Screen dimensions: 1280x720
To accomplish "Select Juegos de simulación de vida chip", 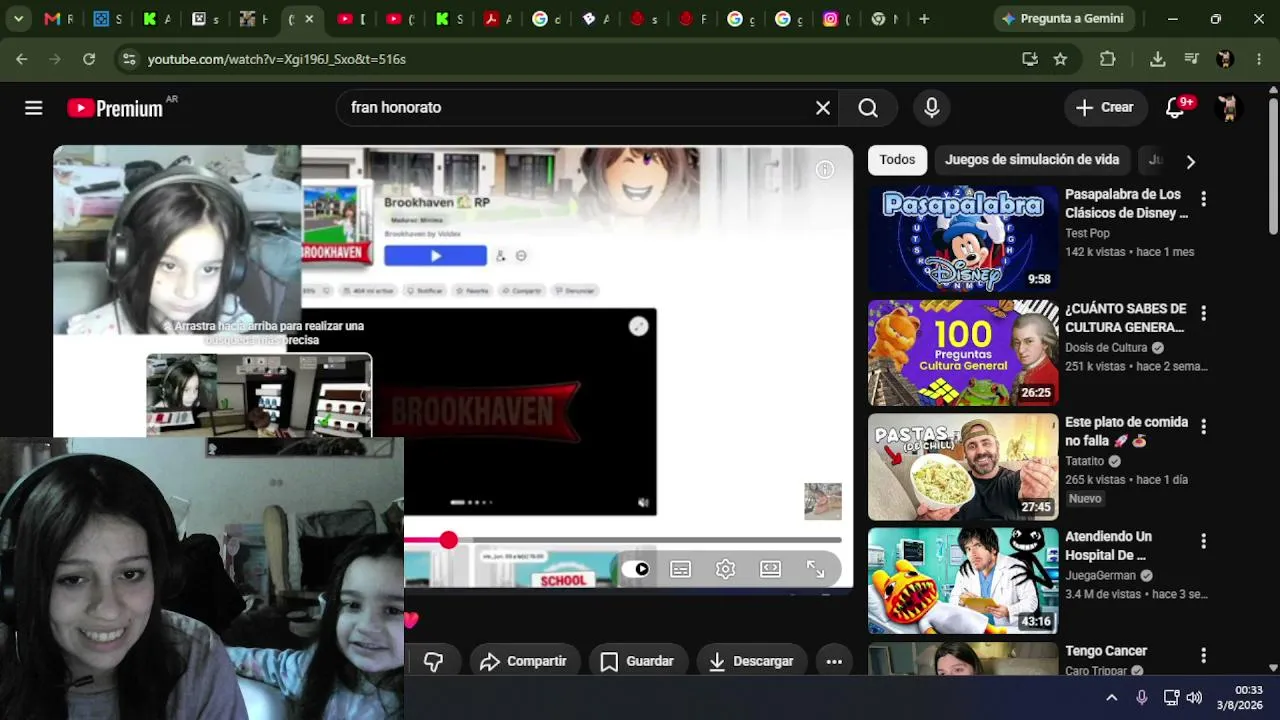I will (x=1032, y=160).
